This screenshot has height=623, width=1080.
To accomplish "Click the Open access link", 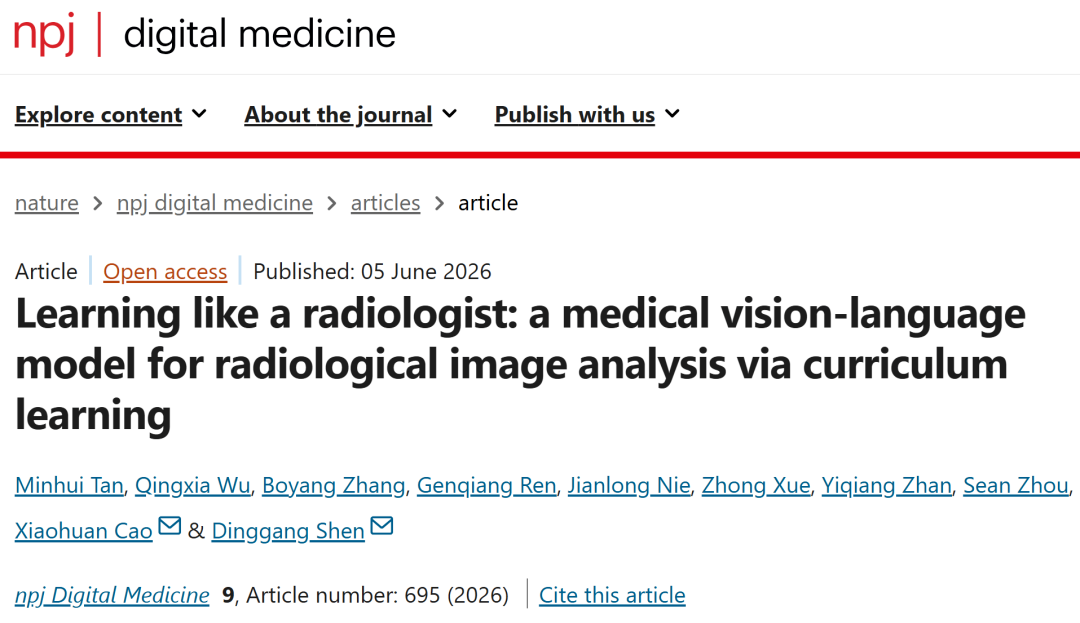I will [165, 271].
